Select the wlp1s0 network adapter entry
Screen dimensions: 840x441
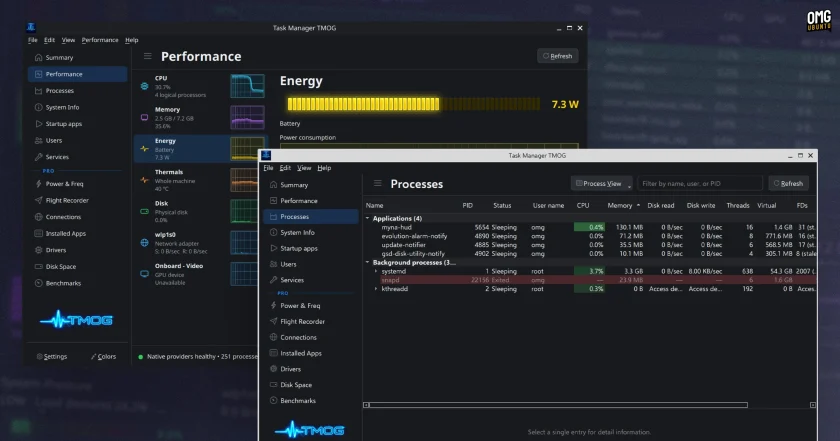197,243
